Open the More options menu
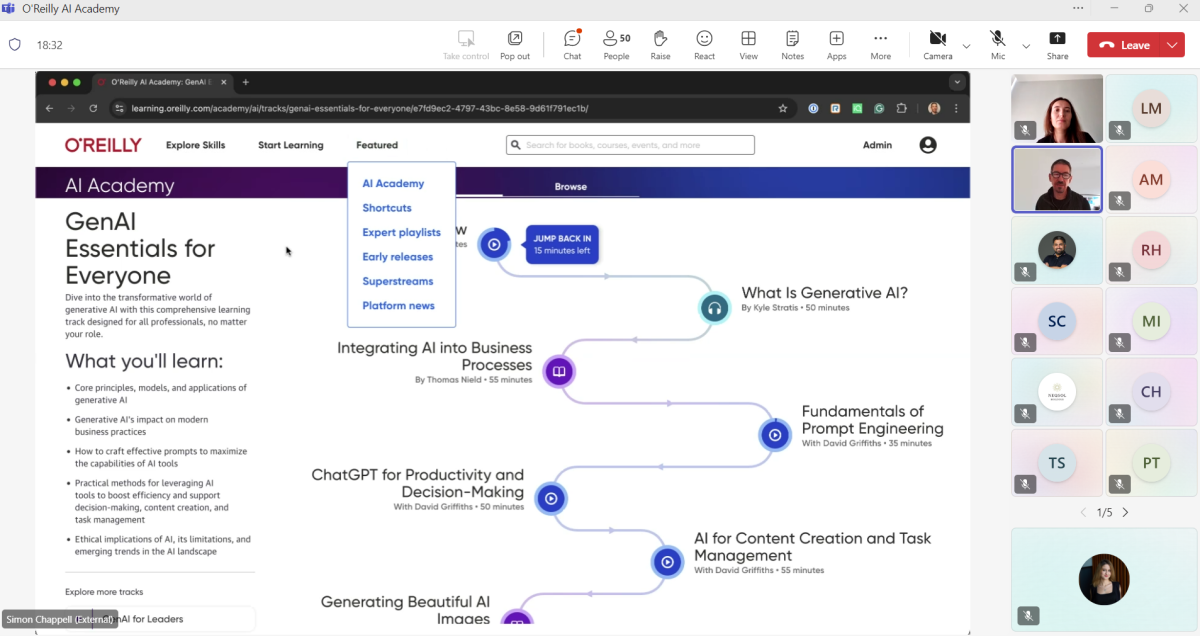Image resolution: width=1200 pixels, height=636 pixels. pos(880,44)
